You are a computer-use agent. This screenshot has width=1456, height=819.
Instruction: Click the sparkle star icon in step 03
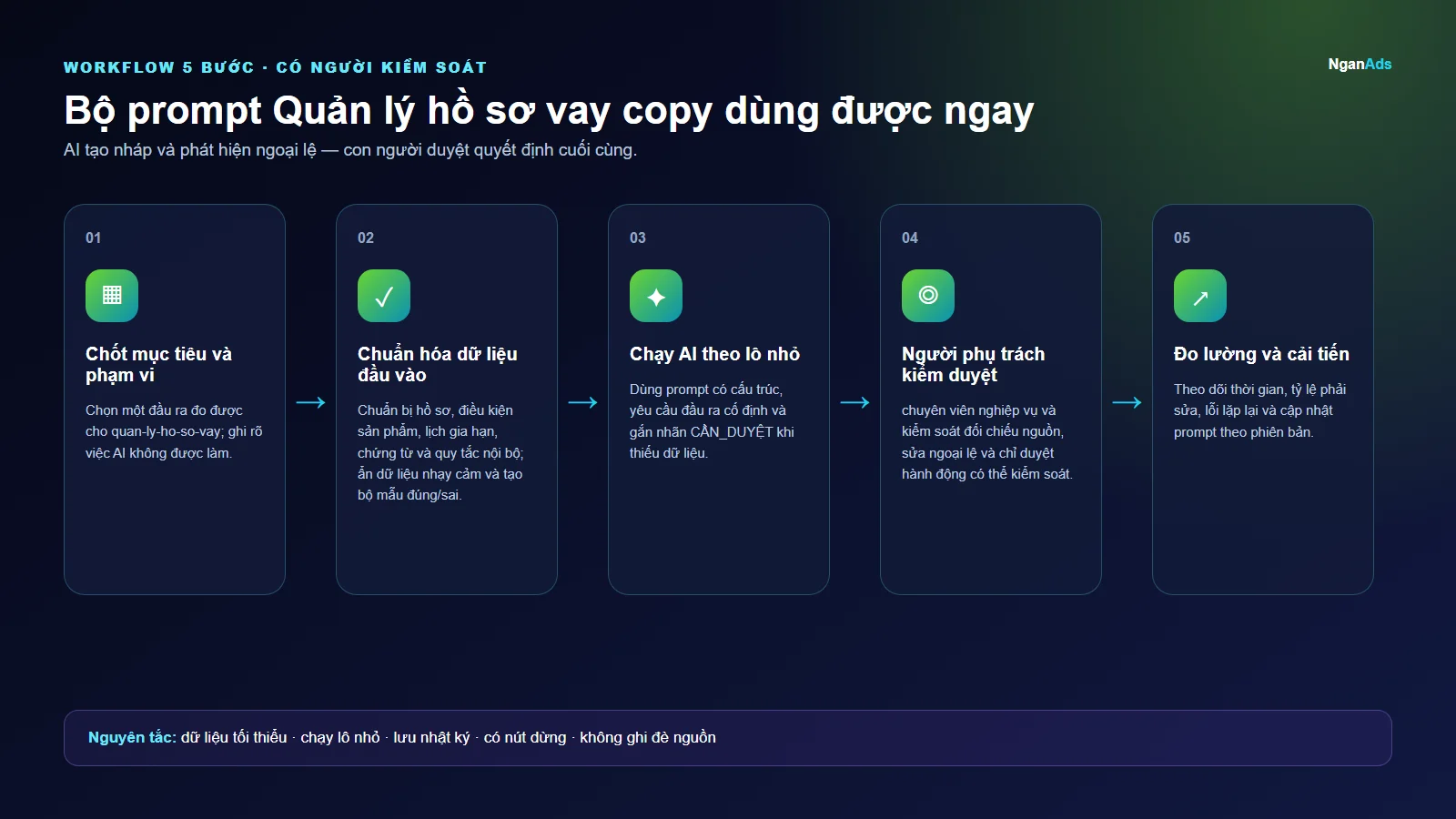point(656,296)
